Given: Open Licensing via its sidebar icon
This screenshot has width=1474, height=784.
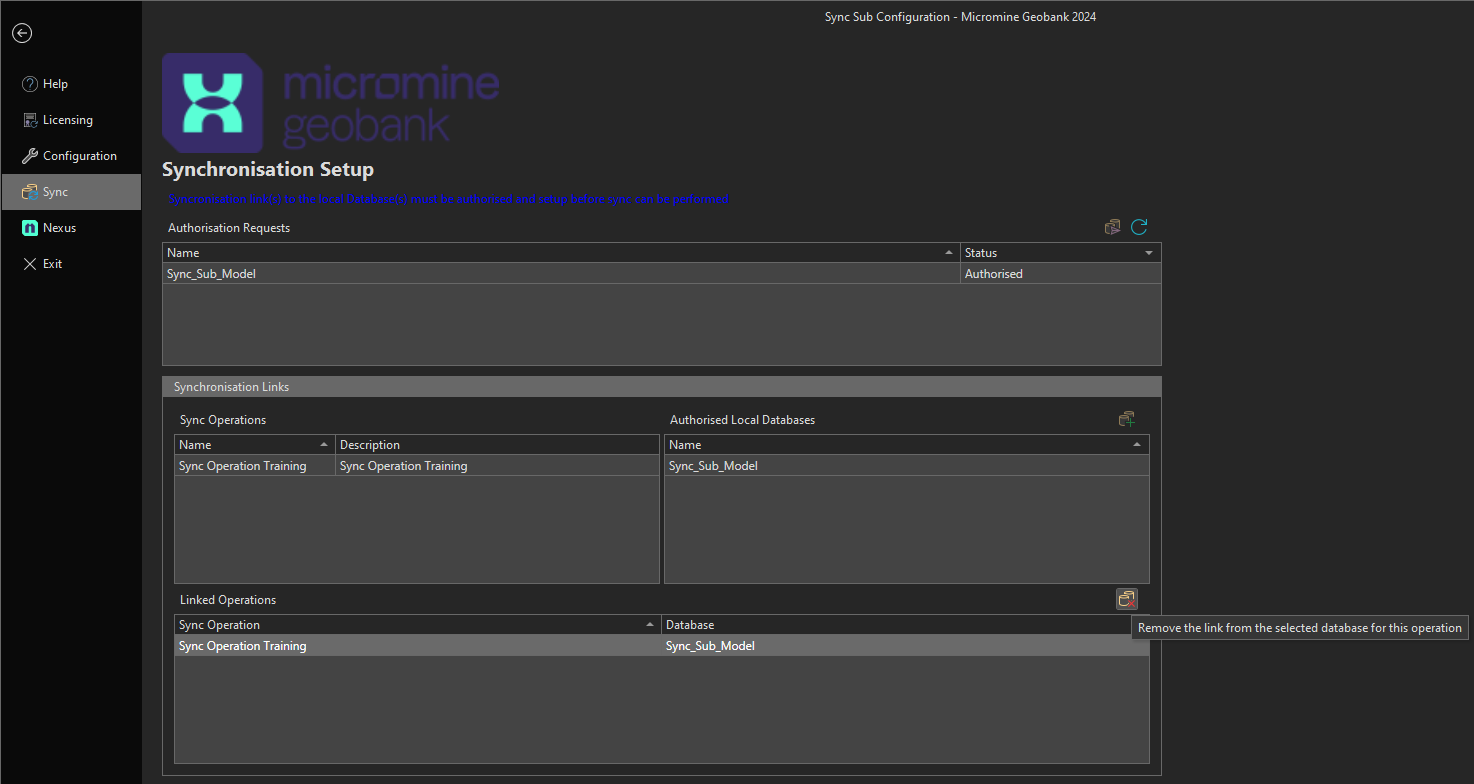Looking at the screenshot, I should (x=30, y=119).
